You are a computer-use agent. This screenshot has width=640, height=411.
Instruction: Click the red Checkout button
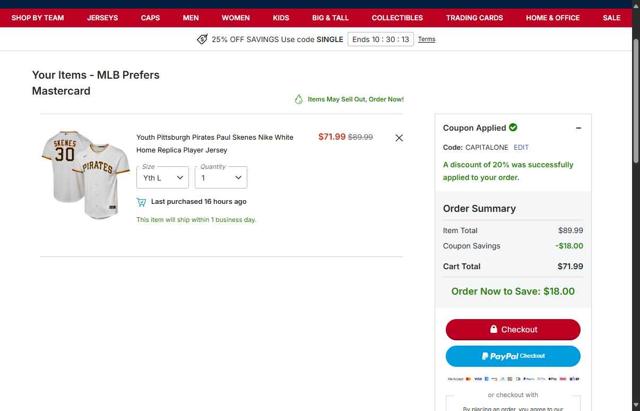(512, 329)
